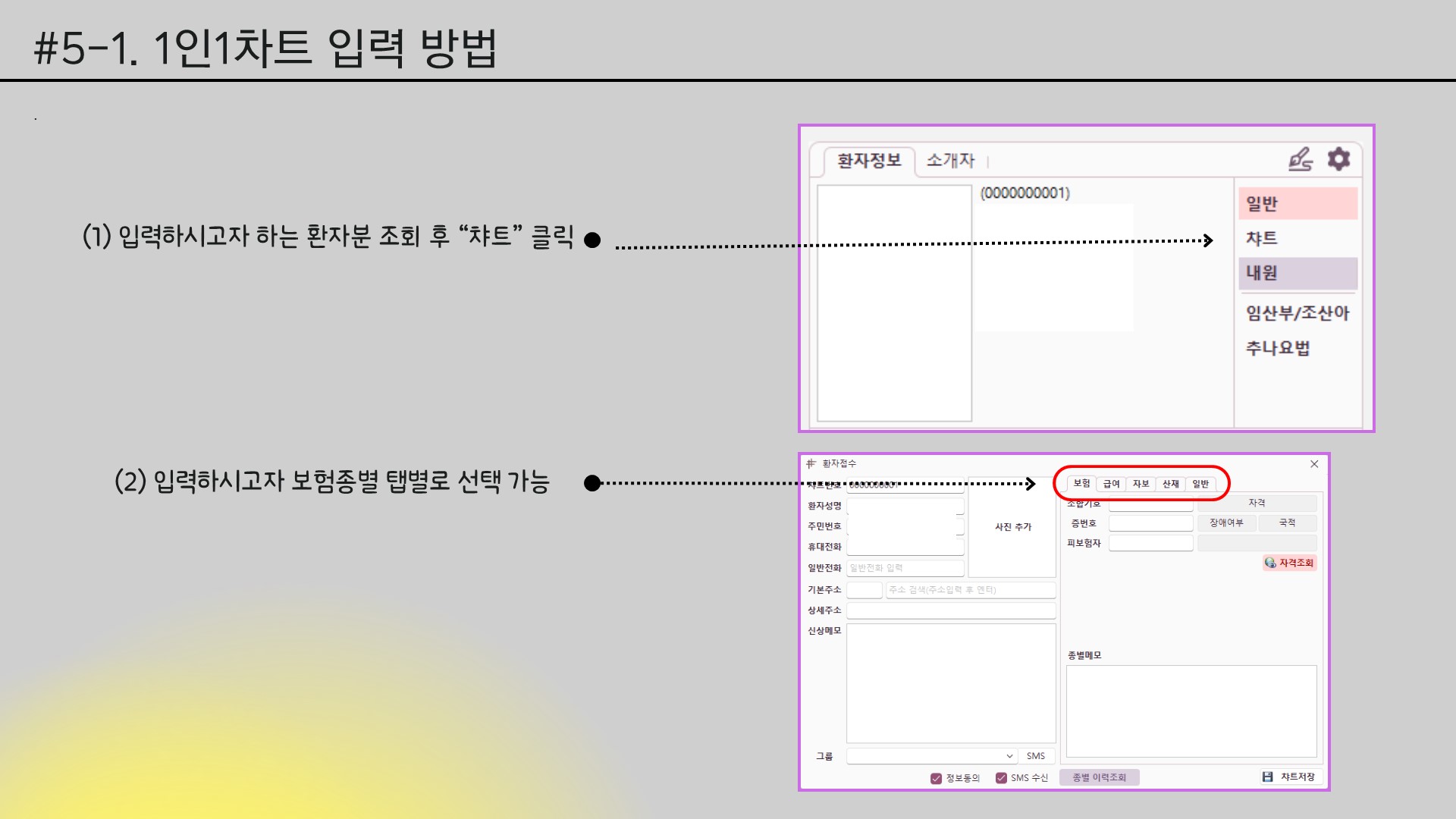
Task: Toggle the 정보동의 checkbox
Action: pyautogui.click(x=936, y=778)
